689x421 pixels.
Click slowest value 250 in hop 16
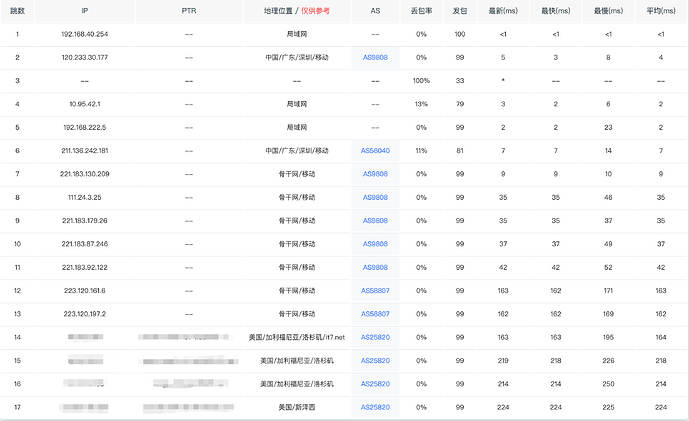tap(608, 384)
